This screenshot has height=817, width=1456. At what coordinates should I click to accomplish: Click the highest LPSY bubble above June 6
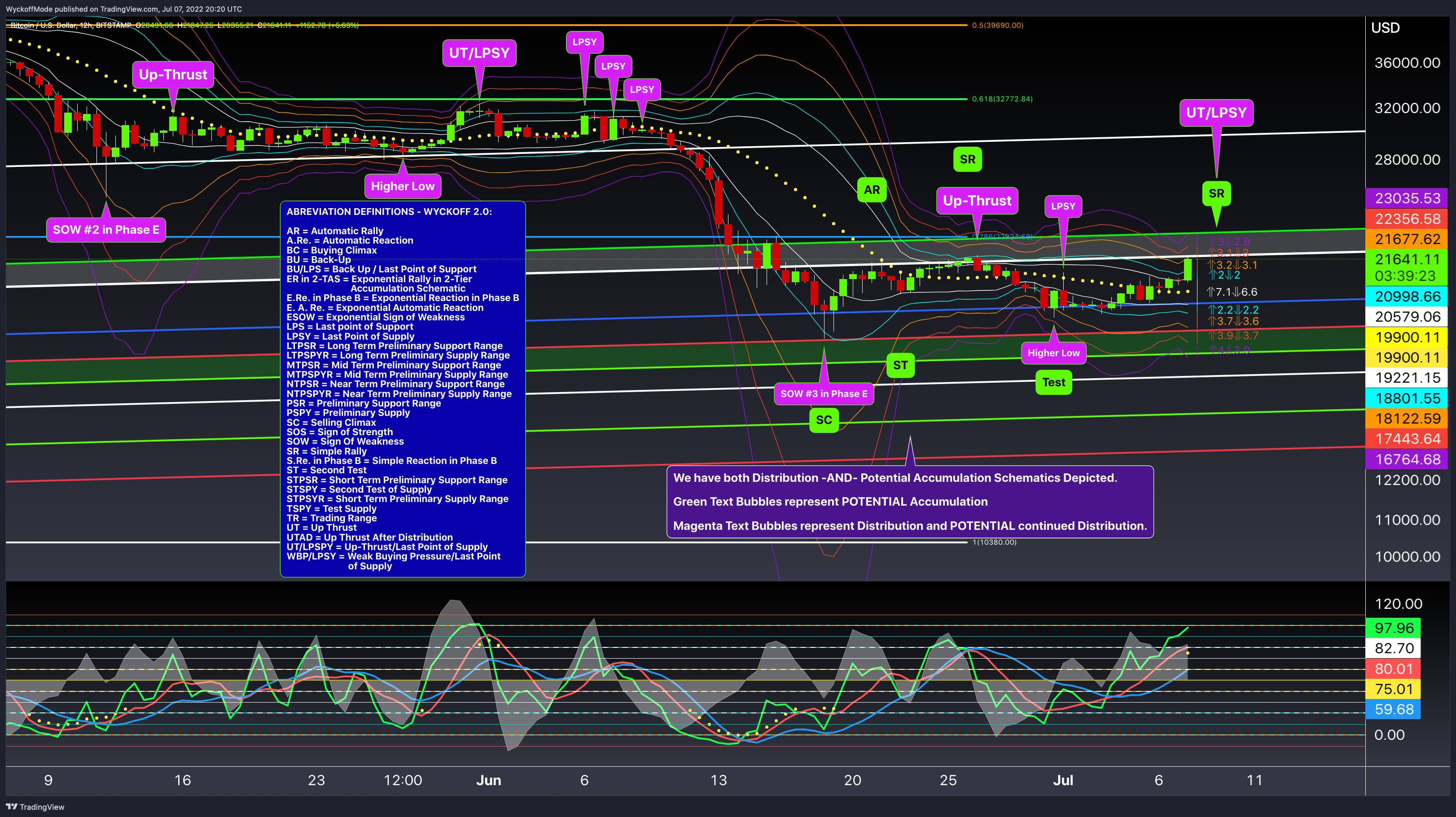584,42
